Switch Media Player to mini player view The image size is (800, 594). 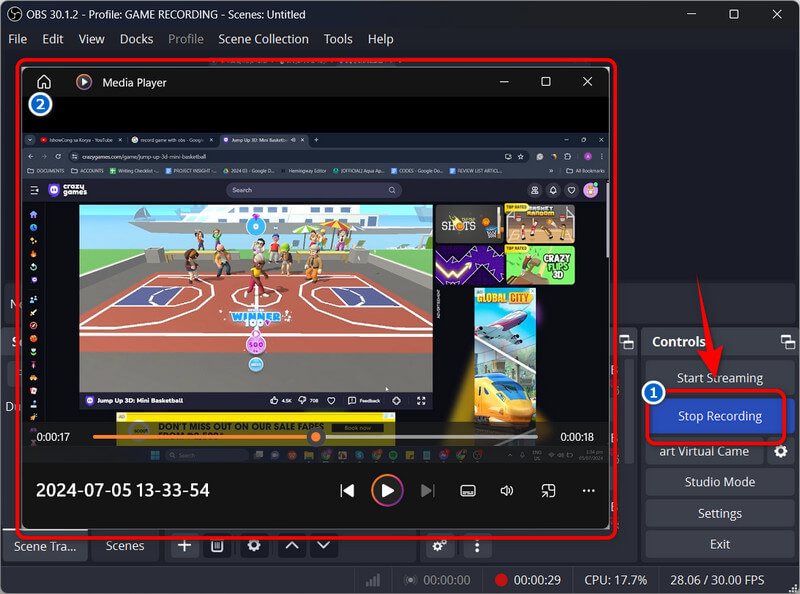pos(548,491)
